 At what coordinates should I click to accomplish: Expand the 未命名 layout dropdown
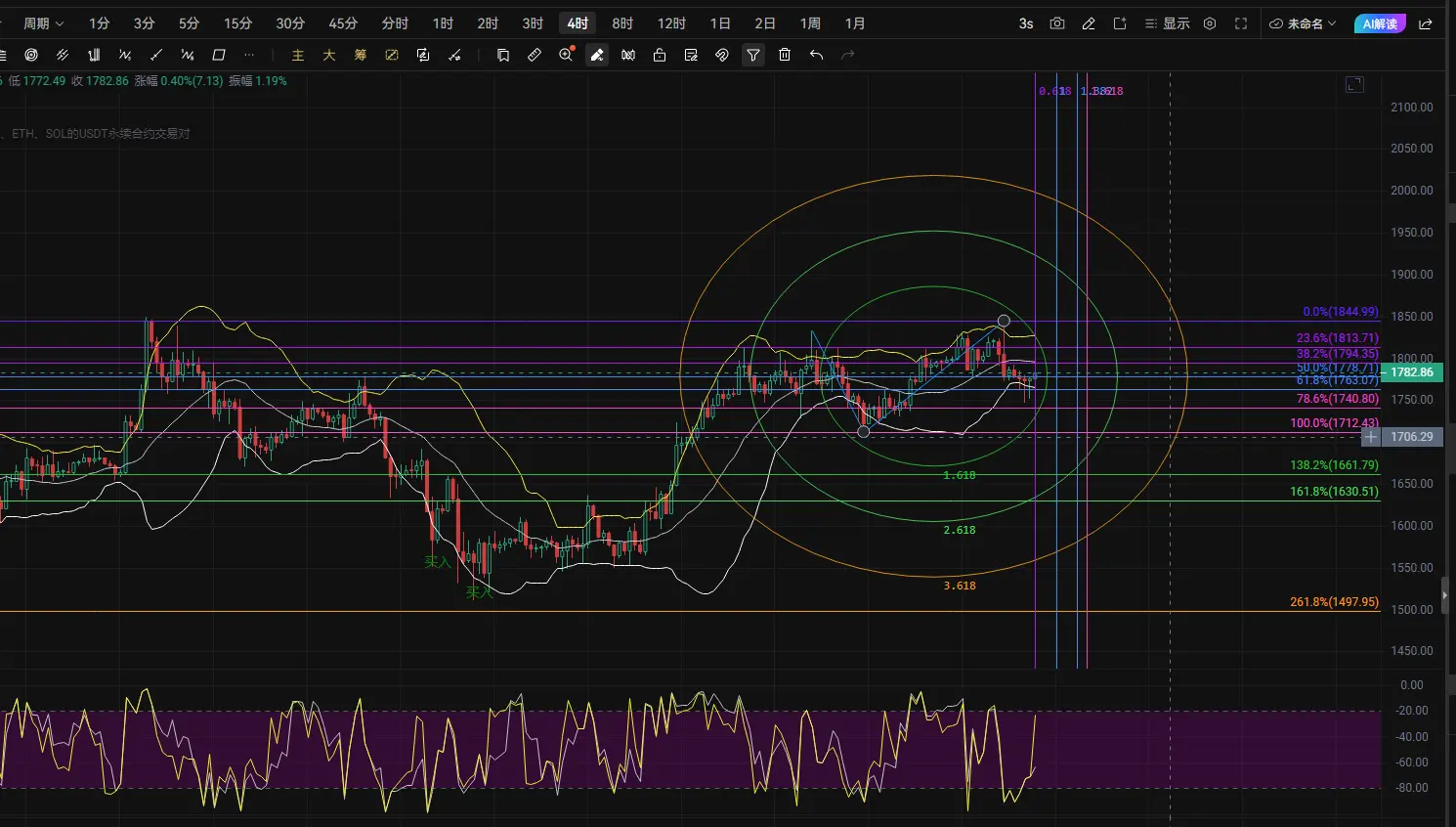point(1303,23)
